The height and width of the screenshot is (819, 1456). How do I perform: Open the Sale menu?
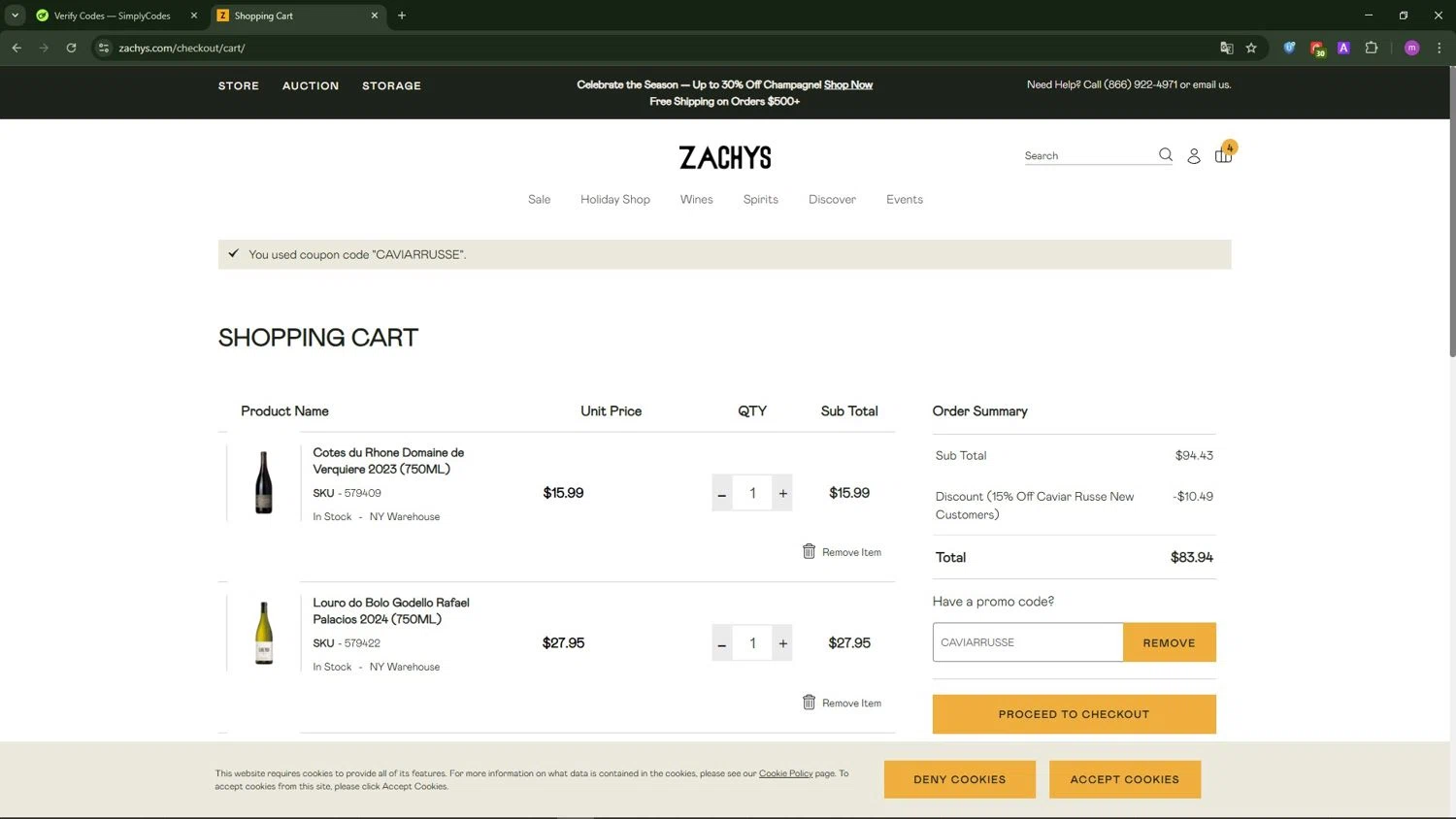pos(539,199)
